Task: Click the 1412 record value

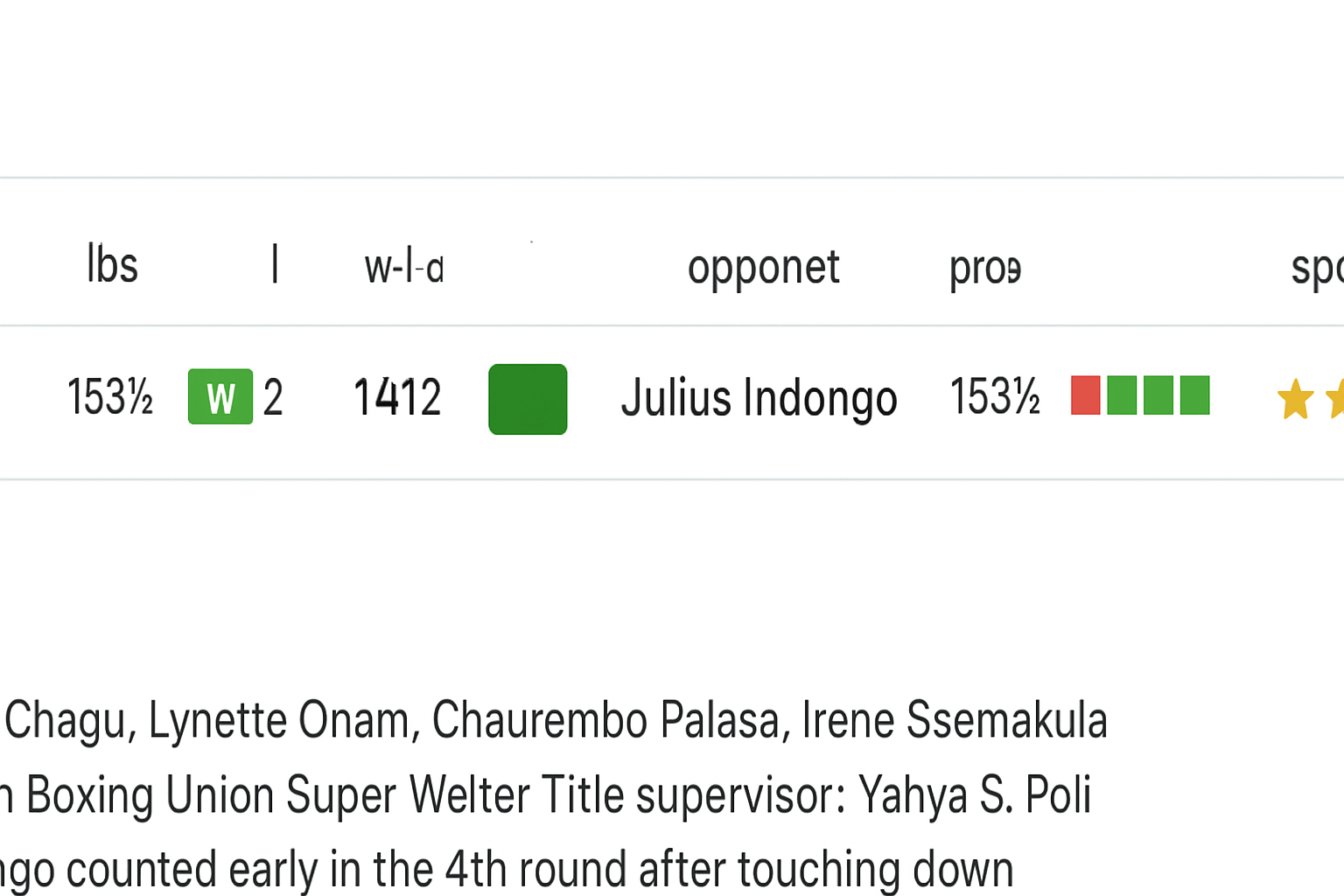Action: pyautogui.click(x=397, y=398)
